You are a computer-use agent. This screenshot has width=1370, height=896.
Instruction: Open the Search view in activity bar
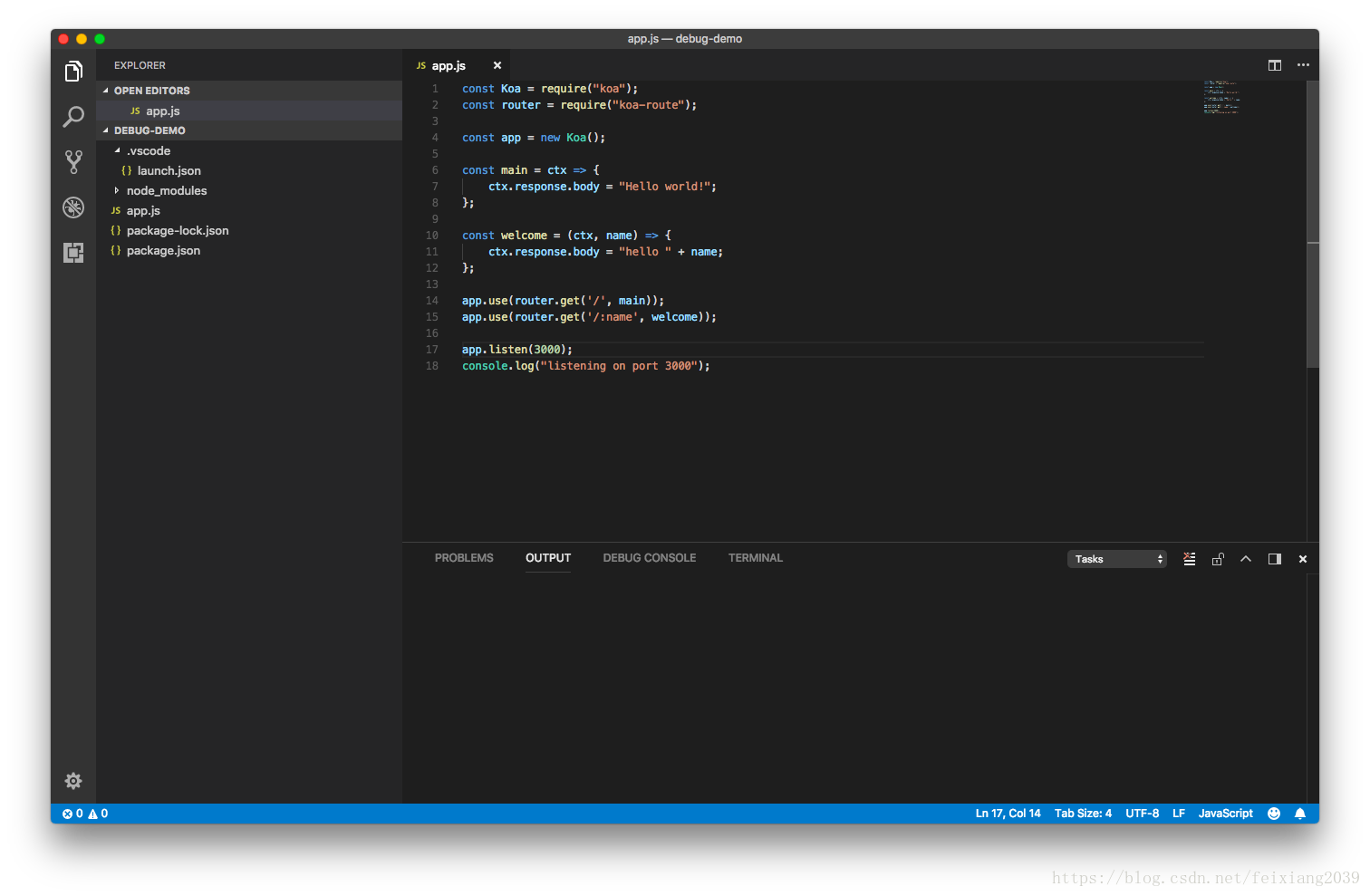click(73, 117)
